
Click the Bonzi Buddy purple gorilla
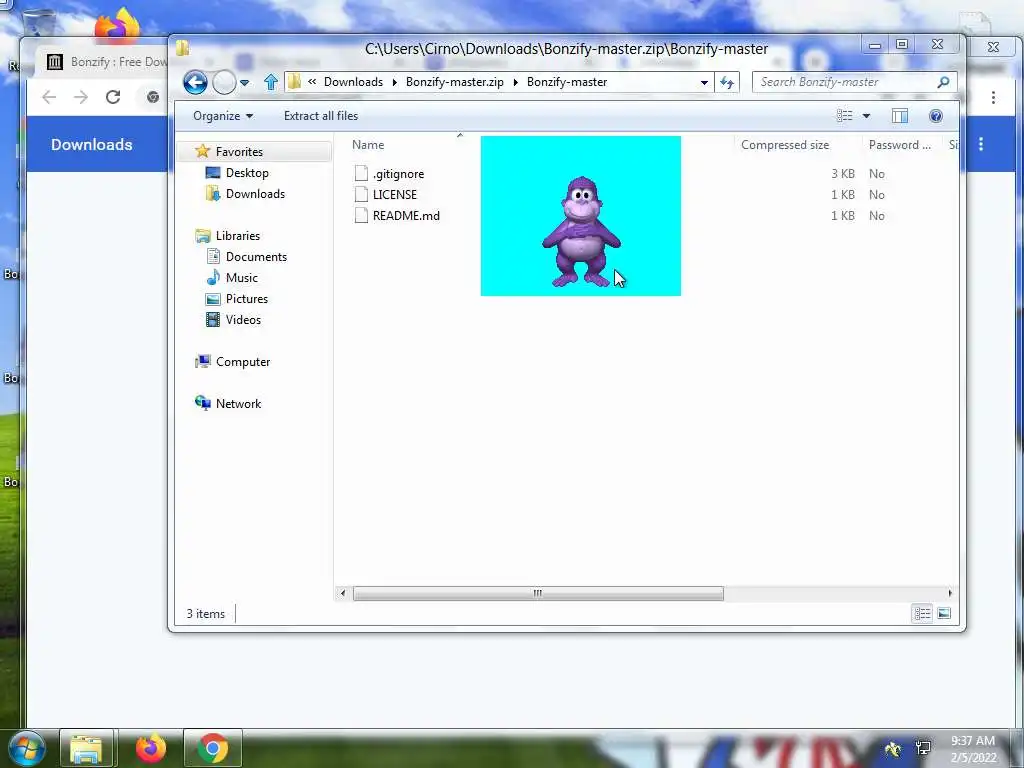tap(581, 231)
